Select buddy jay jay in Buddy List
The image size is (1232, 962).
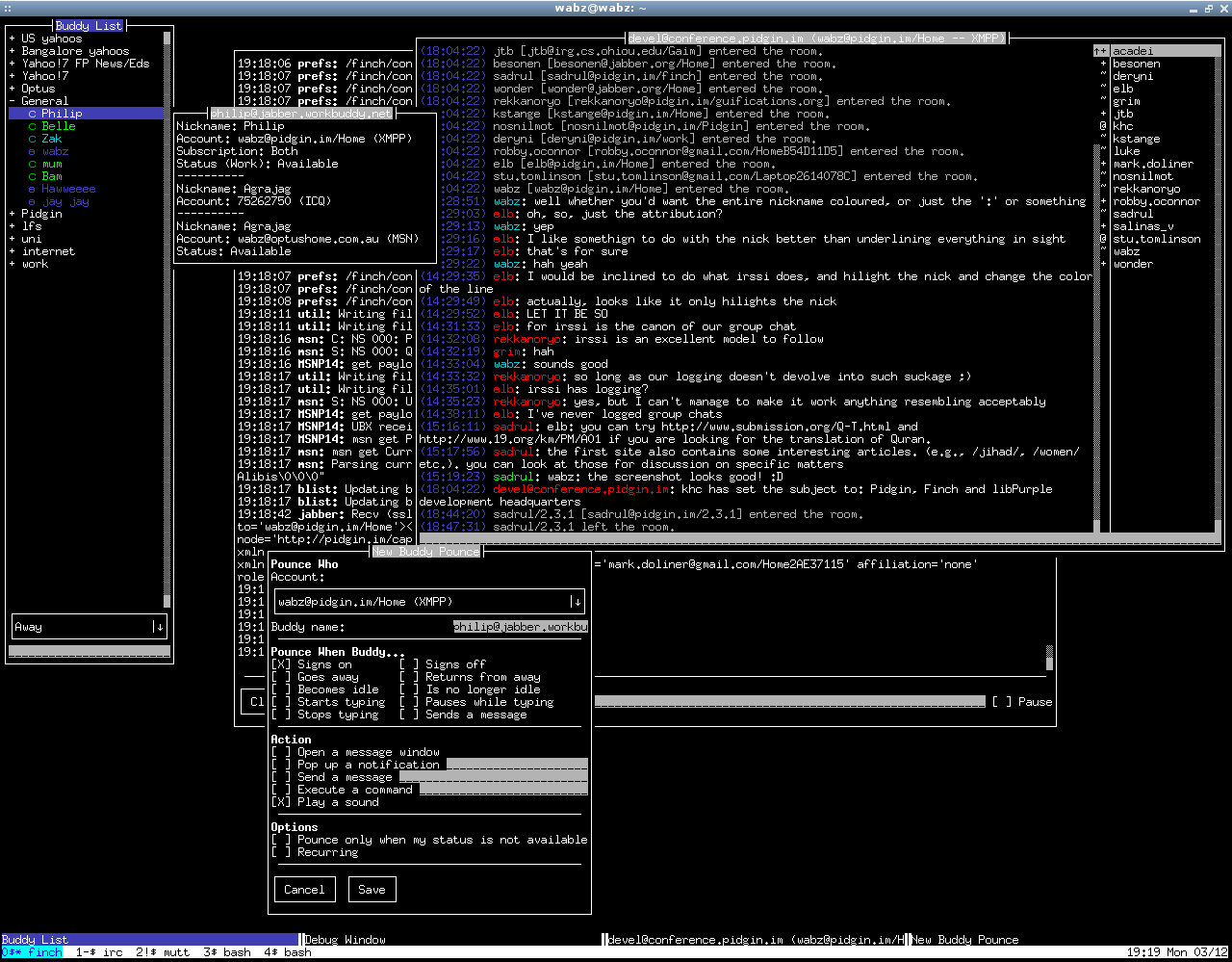[64, 201]
